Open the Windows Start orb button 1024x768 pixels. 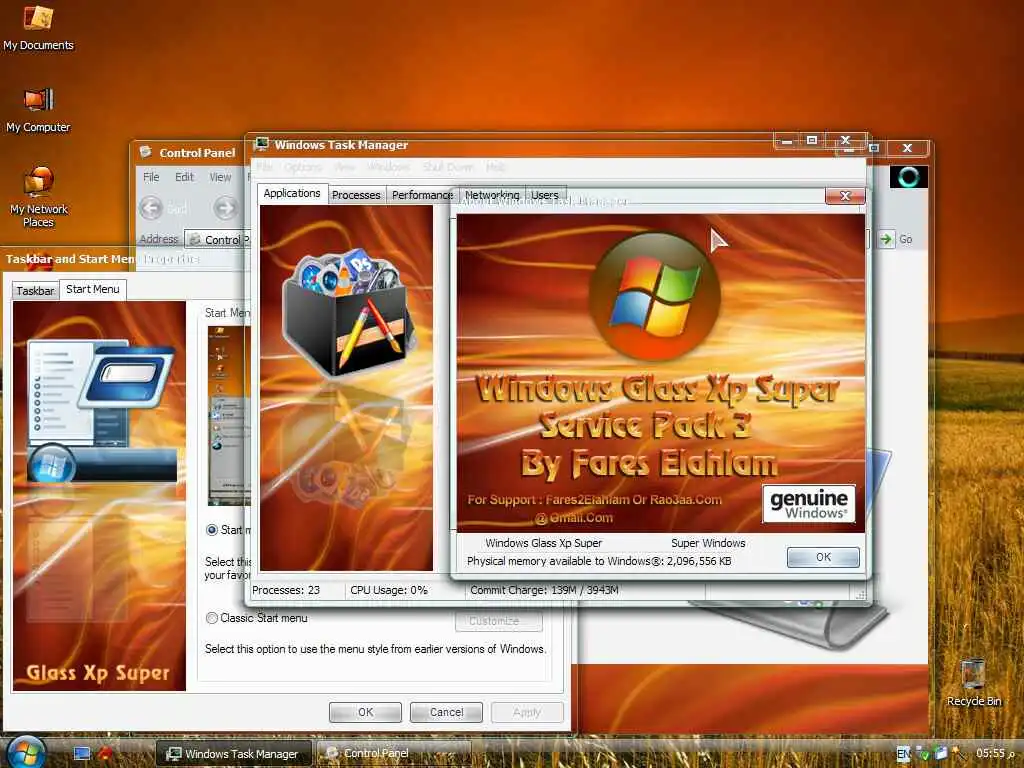(24, 753)
